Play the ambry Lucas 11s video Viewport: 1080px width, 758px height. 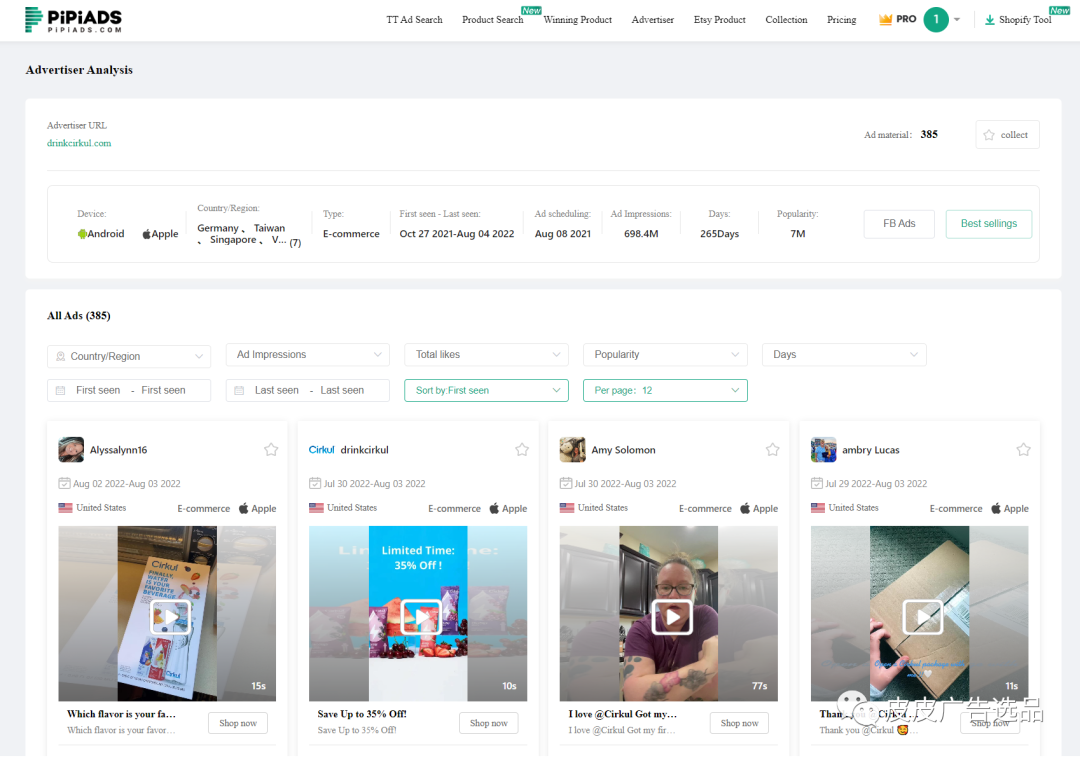922,617
